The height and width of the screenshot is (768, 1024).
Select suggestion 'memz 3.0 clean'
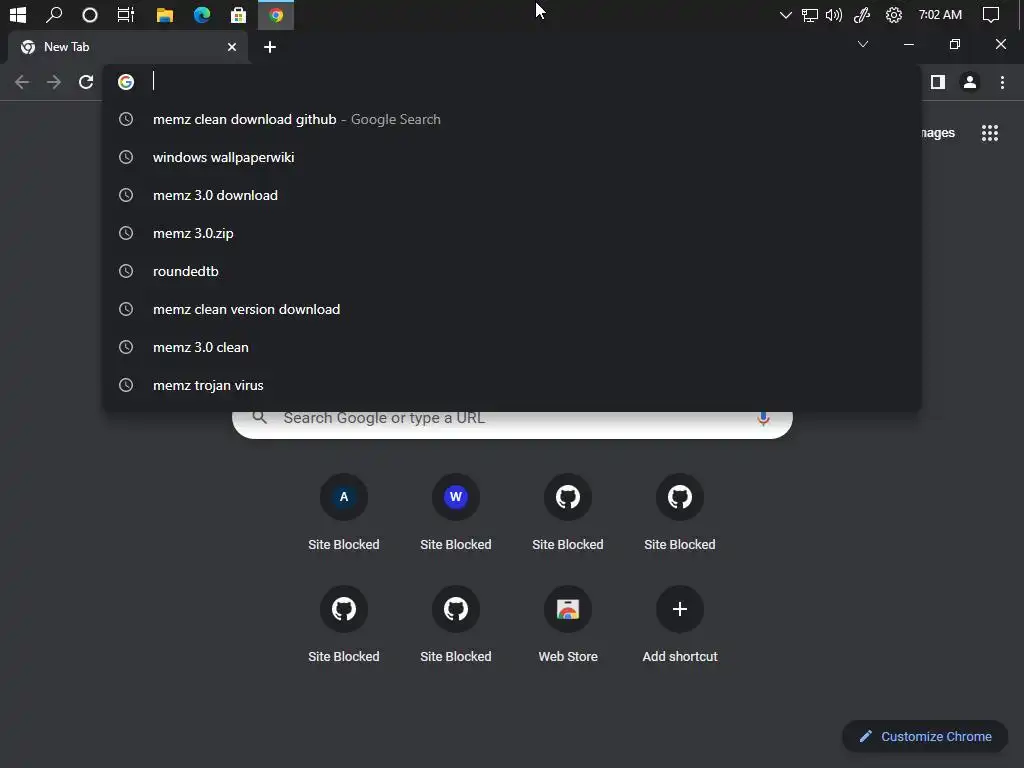[x=512, y=347]
